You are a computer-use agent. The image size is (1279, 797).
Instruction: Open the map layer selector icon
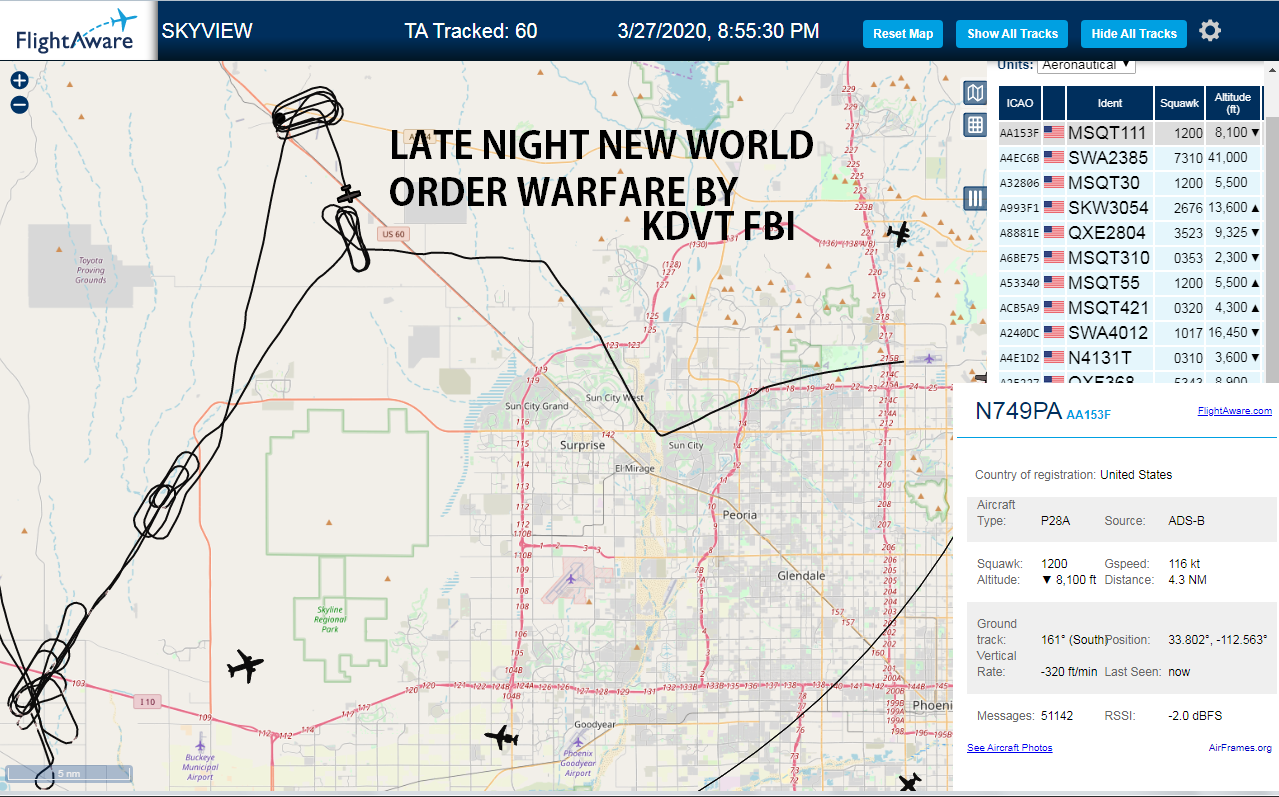pos(975,93)
